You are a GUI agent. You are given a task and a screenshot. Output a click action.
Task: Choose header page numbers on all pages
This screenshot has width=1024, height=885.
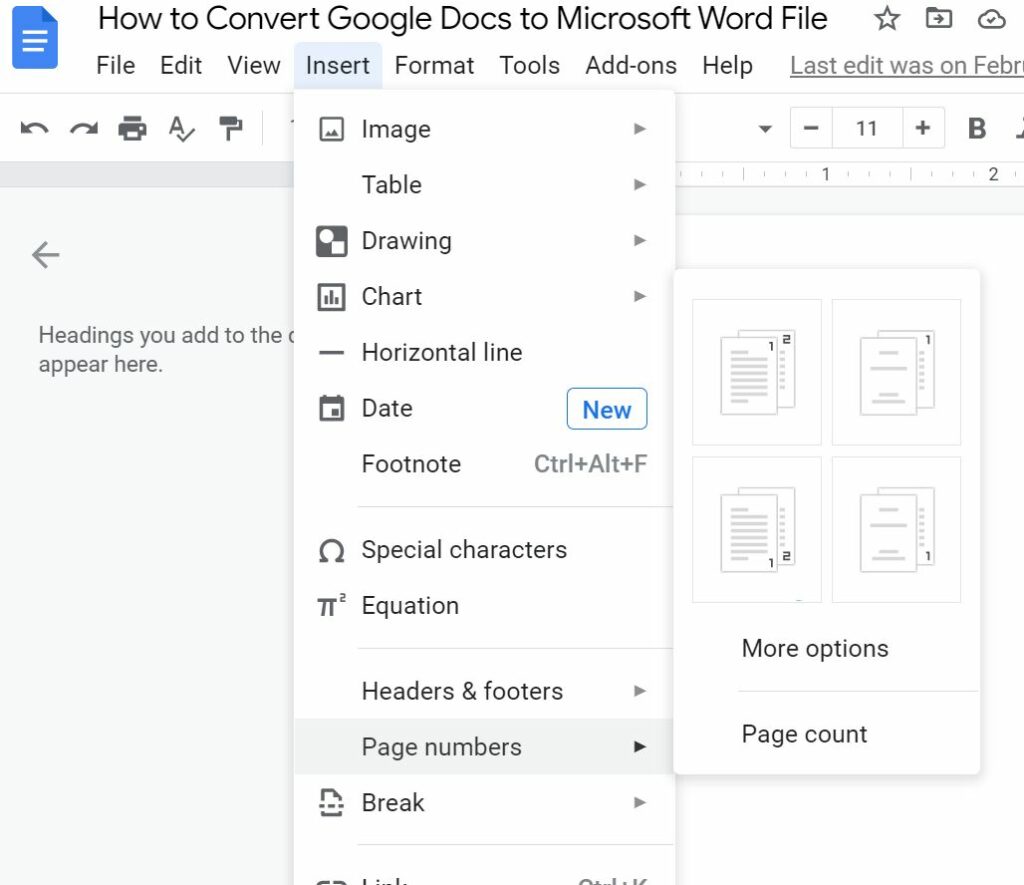coord(756,372)
